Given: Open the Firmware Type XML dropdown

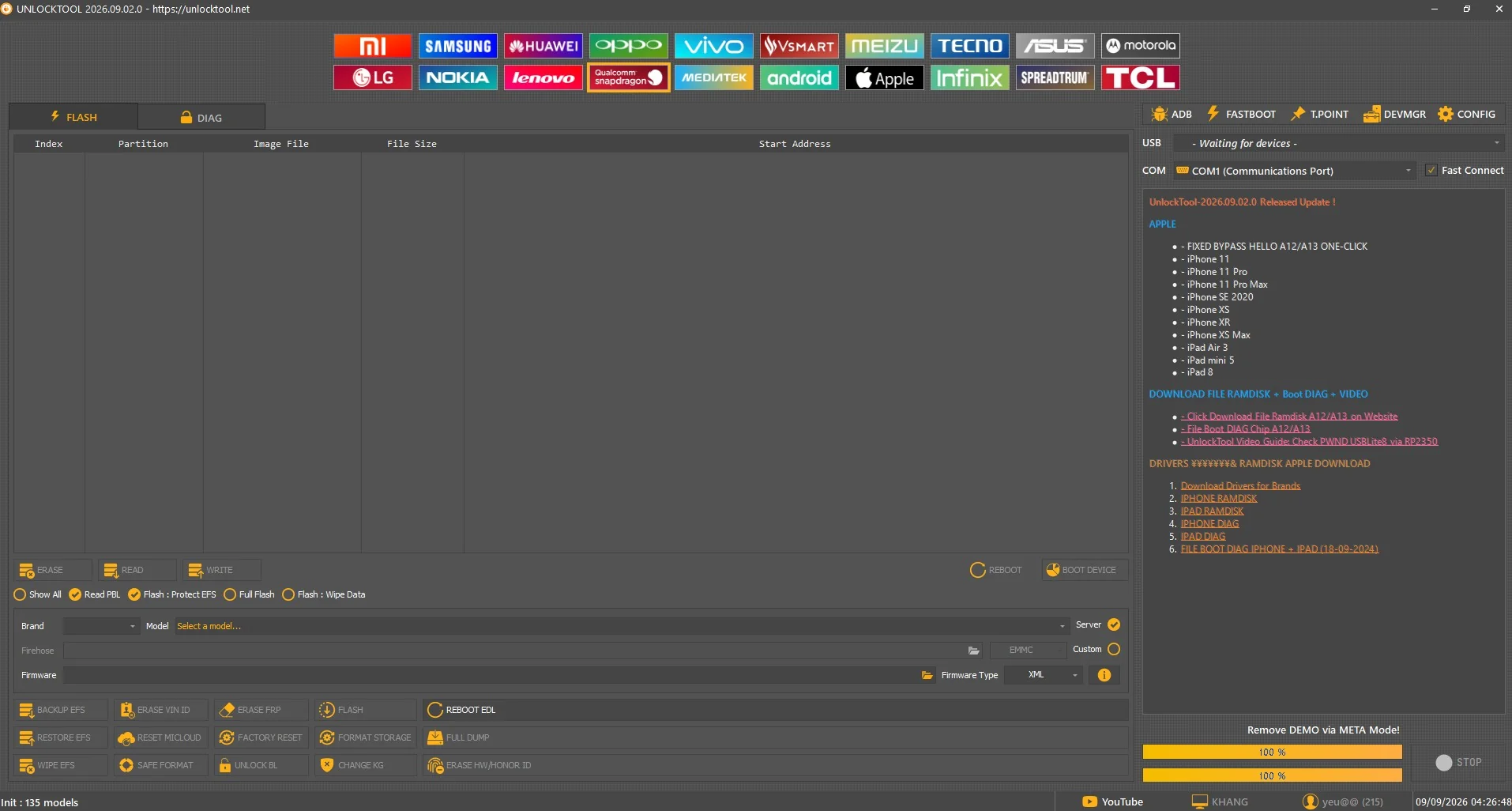Looking at the screenshot, I should tap(1043, 675).
